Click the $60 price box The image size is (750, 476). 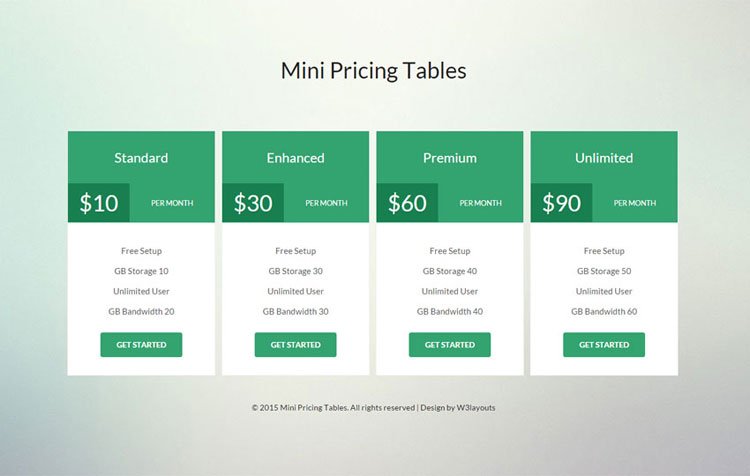point(407,203)
